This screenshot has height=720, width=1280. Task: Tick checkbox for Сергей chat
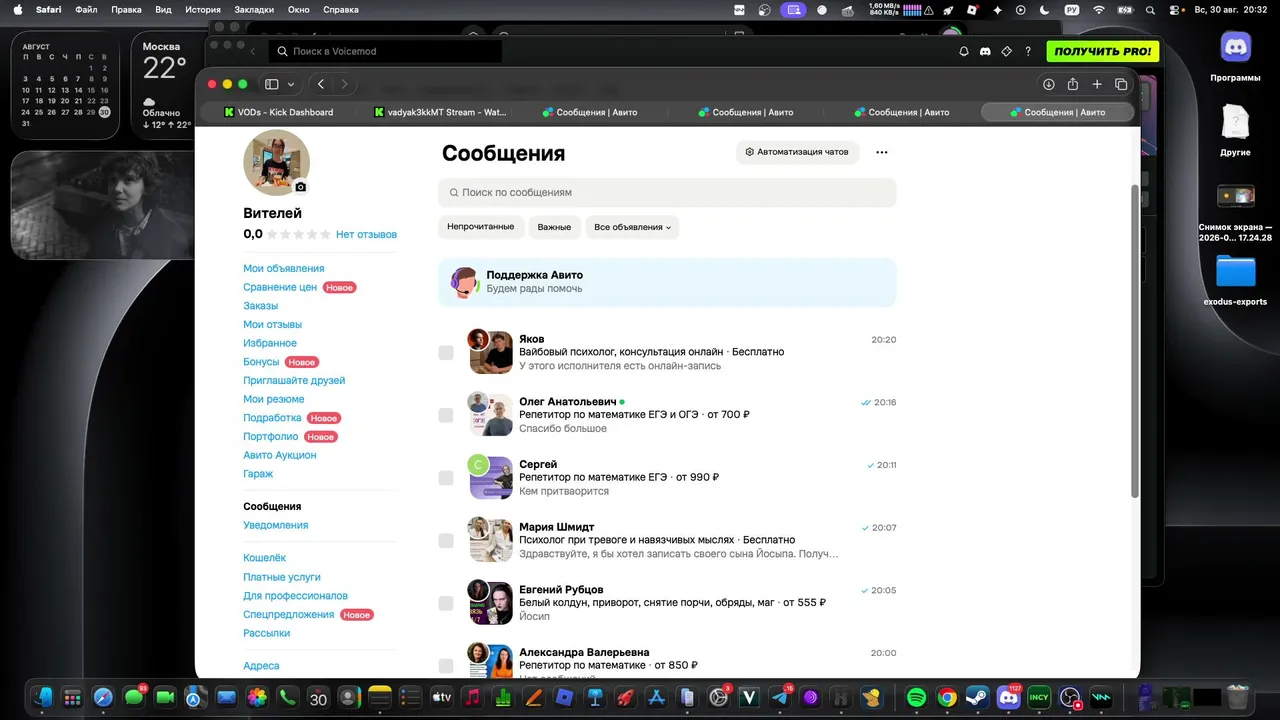click(x=446, y=478)
